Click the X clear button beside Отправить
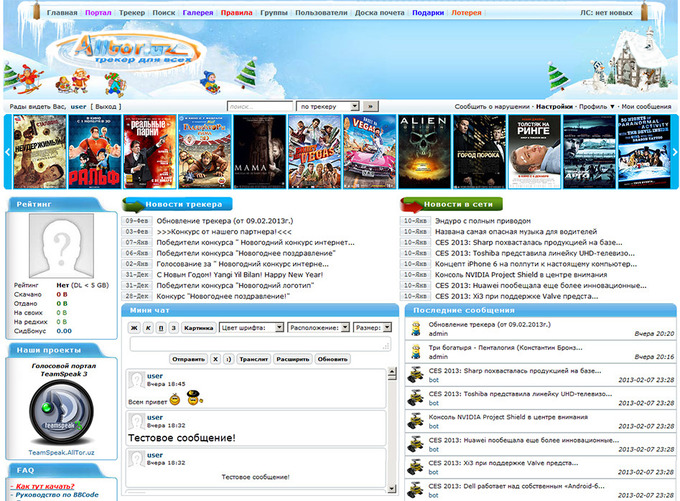 tap(214, 358)
